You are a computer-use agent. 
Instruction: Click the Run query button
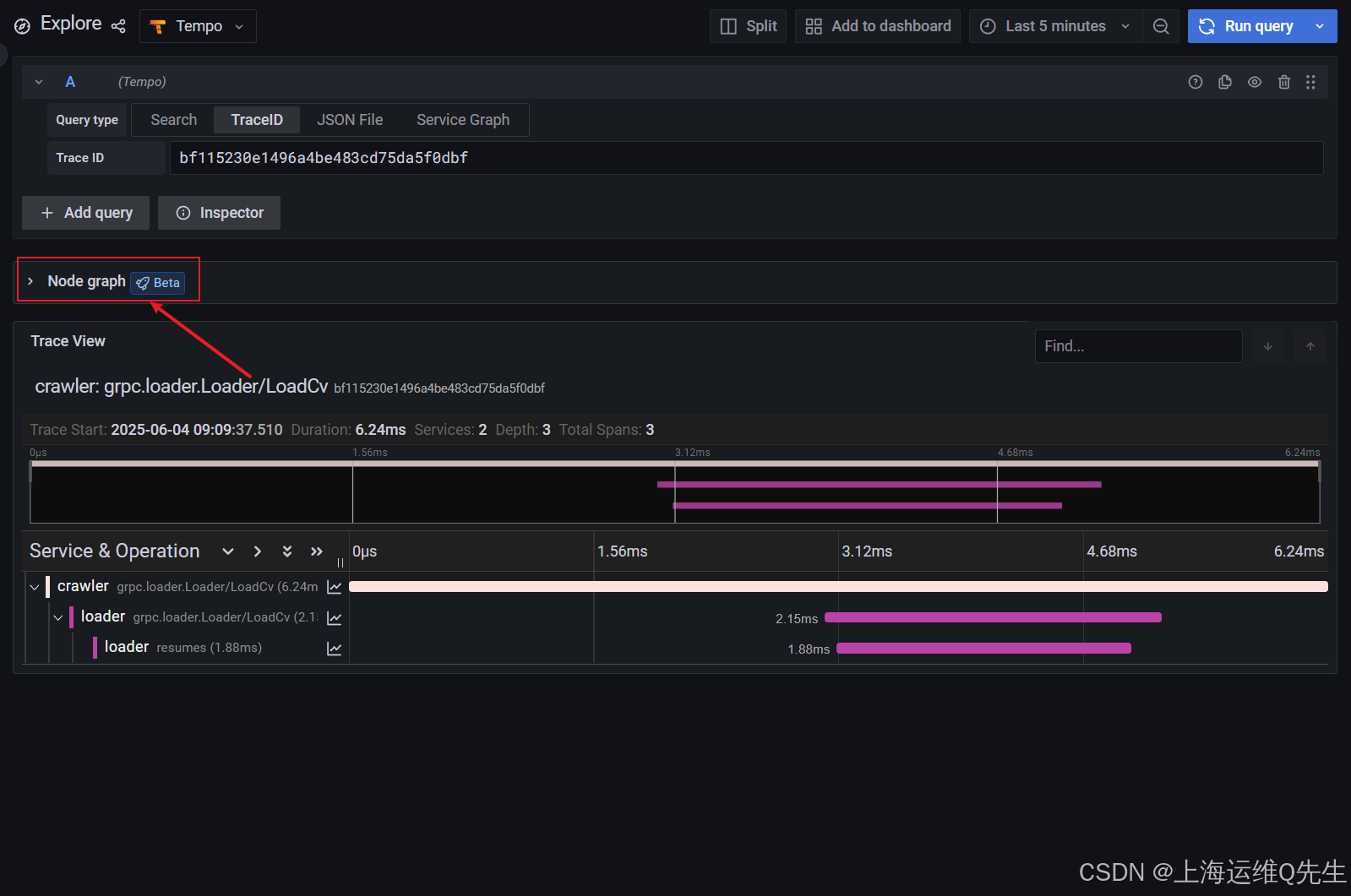1246,26
